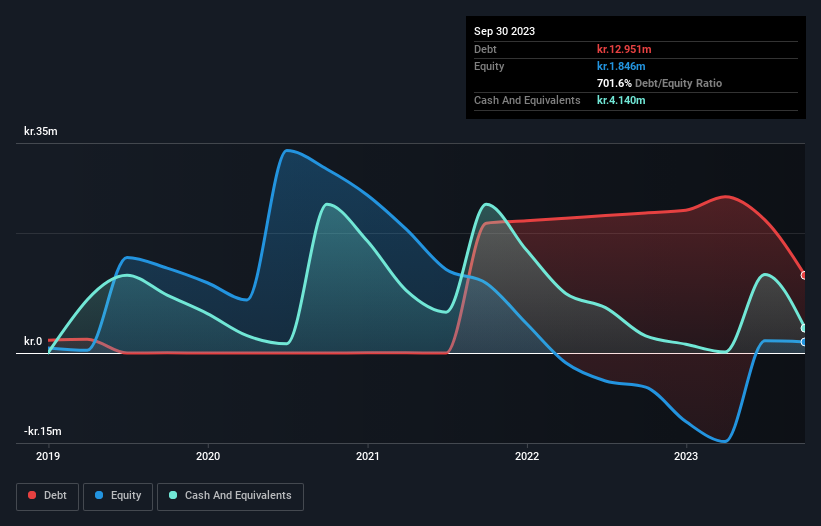Click the kr.1.846m equity value

(621, 66)
